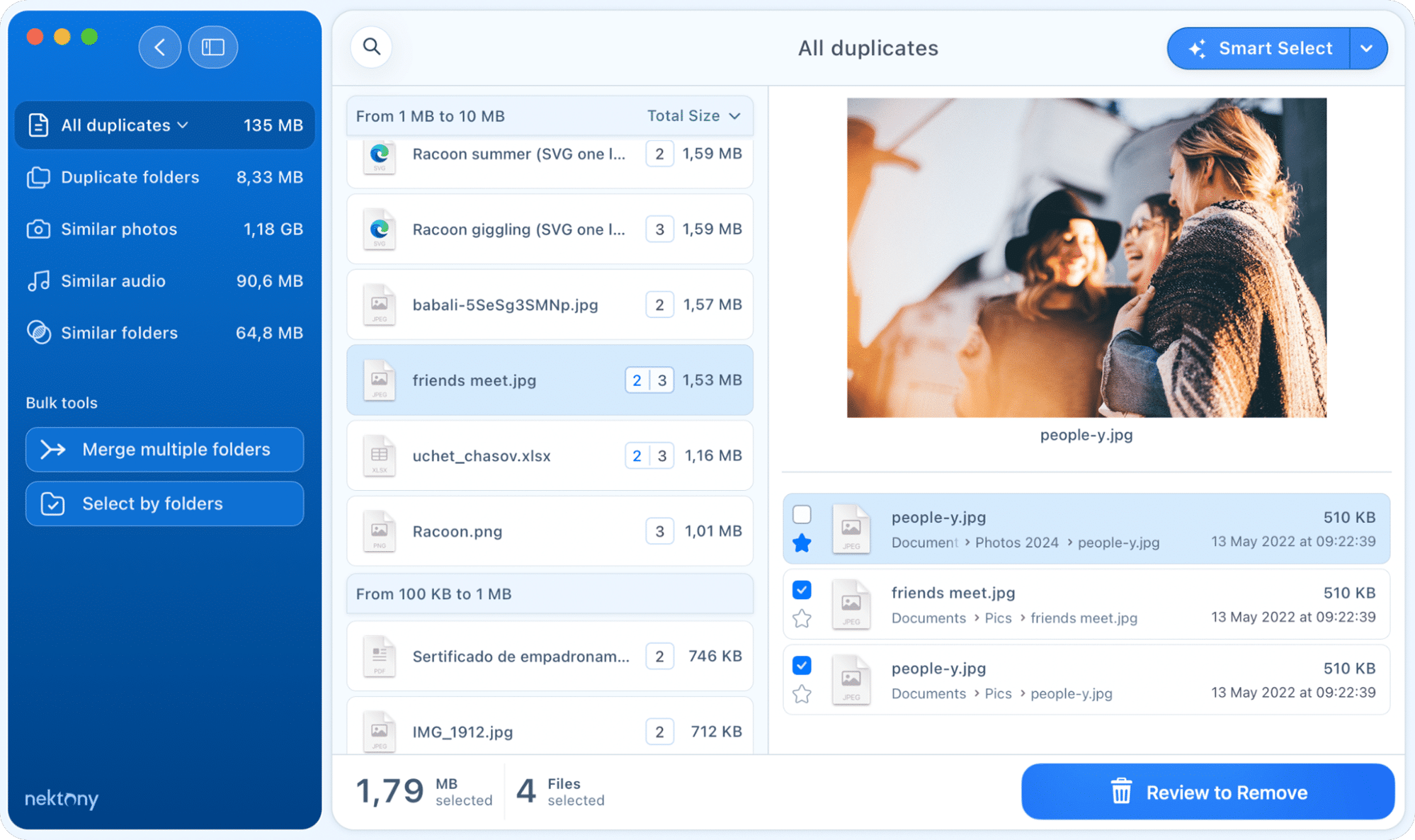1415x840 pixels.
Task: Open the Smart Select dropdown arrow
Action: point(1368,48)
